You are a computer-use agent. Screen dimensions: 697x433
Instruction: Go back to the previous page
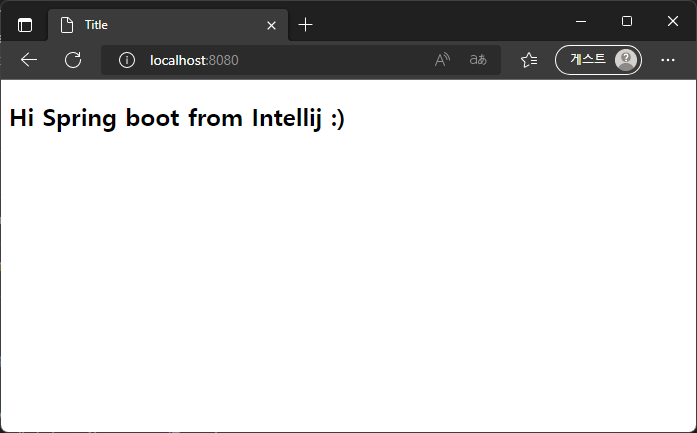[29, 60]
